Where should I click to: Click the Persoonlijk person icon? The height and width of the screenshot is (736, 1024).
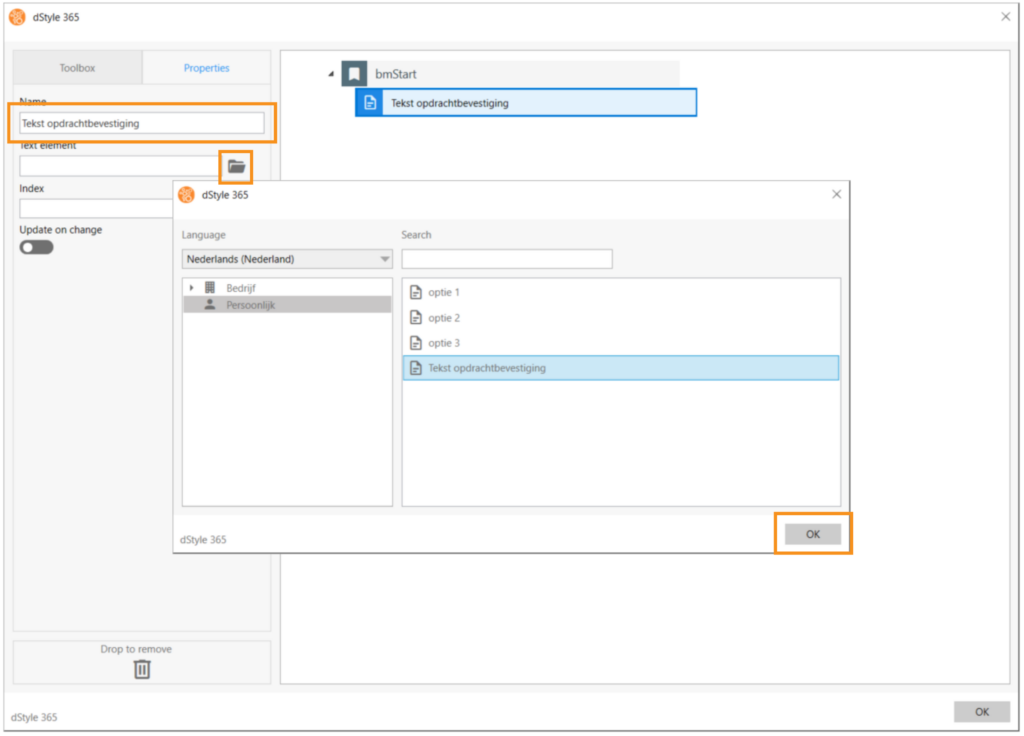coord(210,304)
